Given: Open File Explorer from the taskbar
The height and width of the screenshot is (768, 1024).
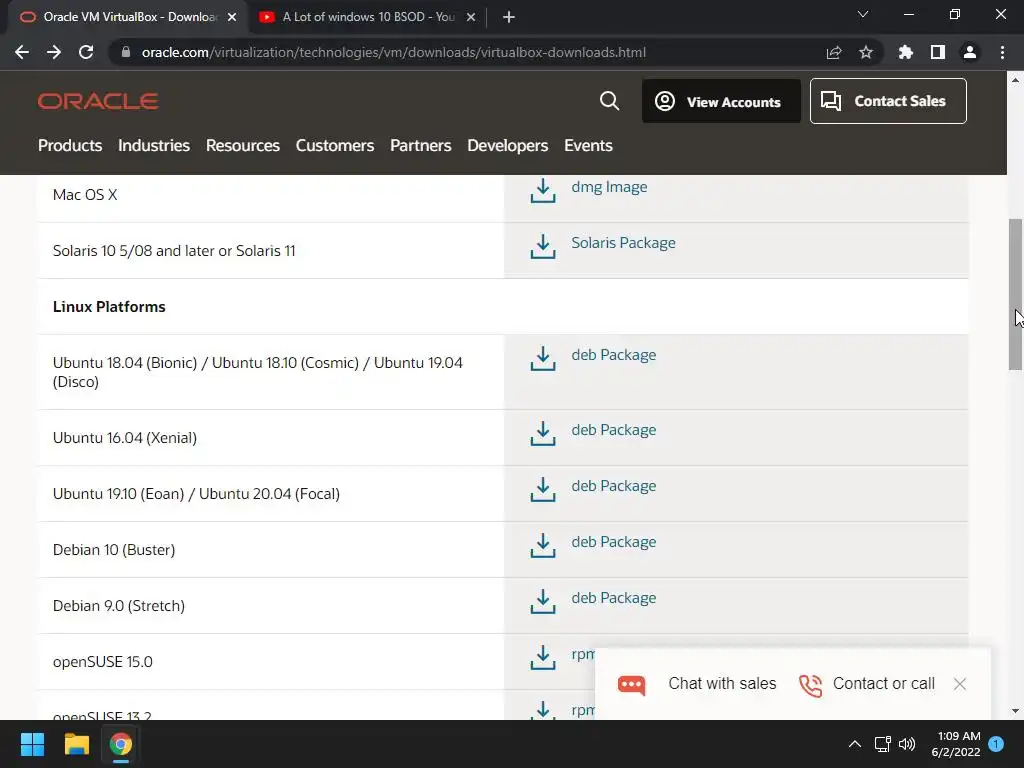Looking at the screenshot, I should (76, 744).
